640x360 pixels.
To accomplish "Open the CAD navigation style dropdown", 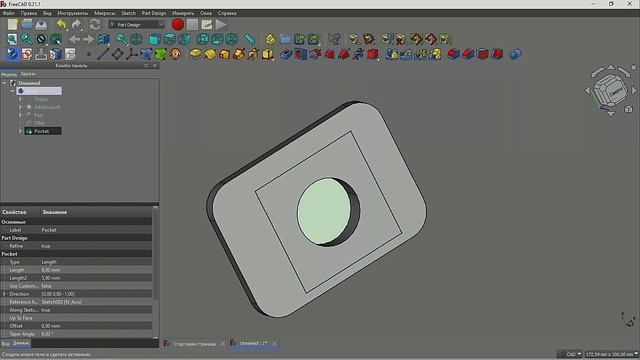I will coord(570,354).
